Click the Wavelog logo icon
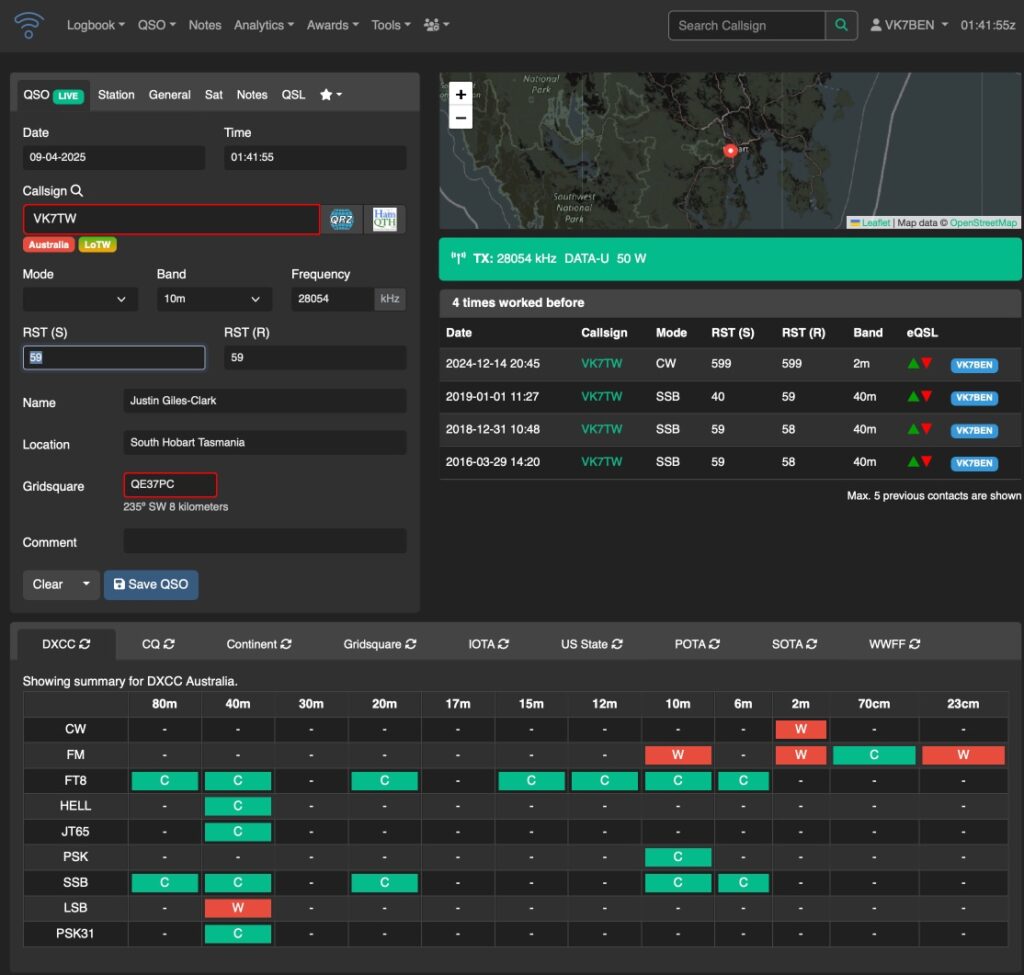1024x975 pixels. coord(29,25)
